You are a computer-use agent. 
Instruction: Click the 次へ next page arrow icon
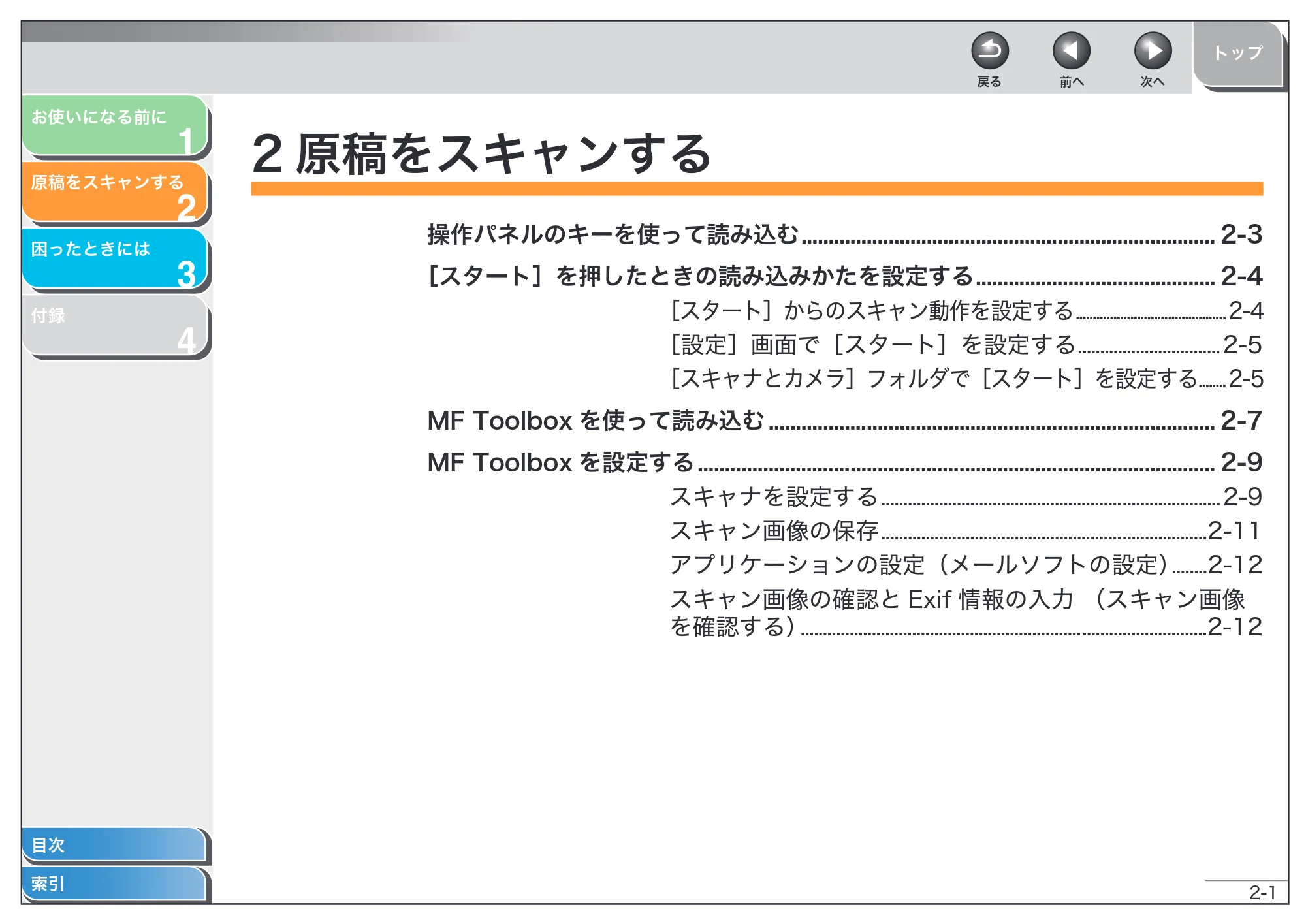pos(1153,51)
